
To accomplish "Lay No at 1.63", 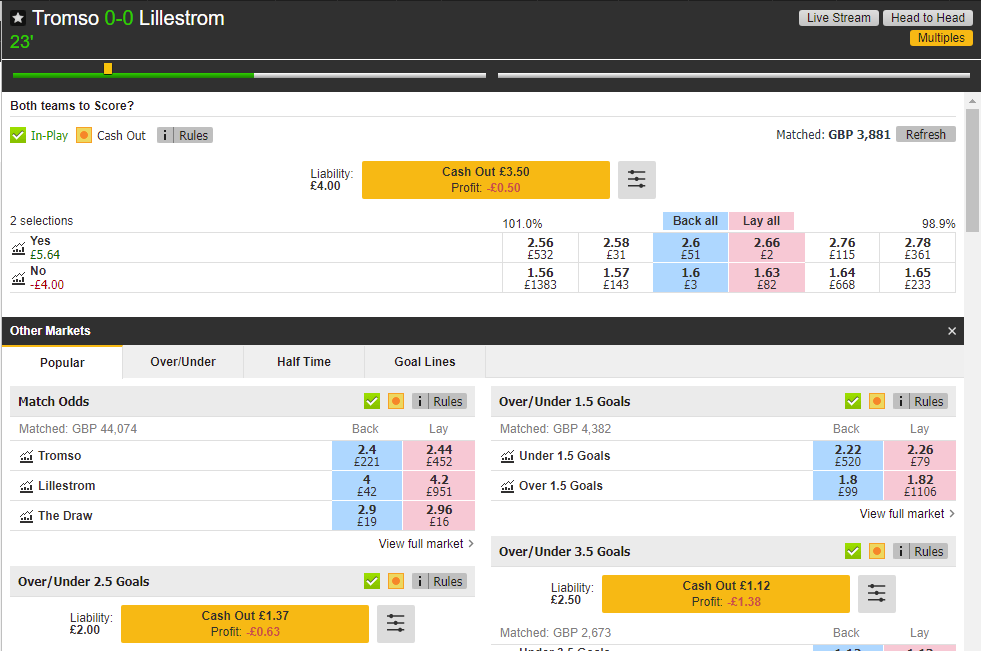I will click(766, 278).
